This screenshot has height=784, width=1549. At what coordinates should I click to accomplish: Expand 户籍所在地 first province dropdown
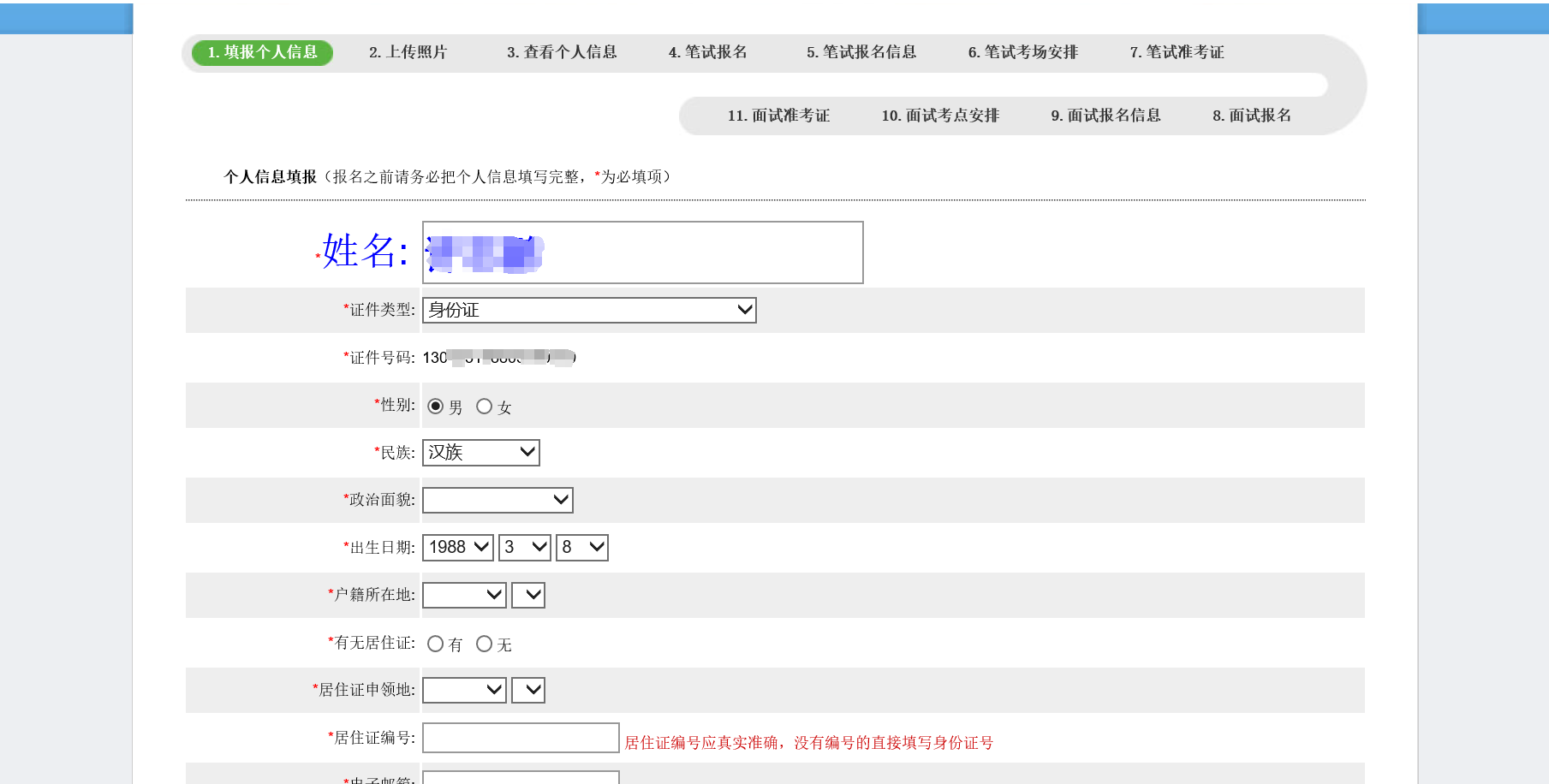464,595
